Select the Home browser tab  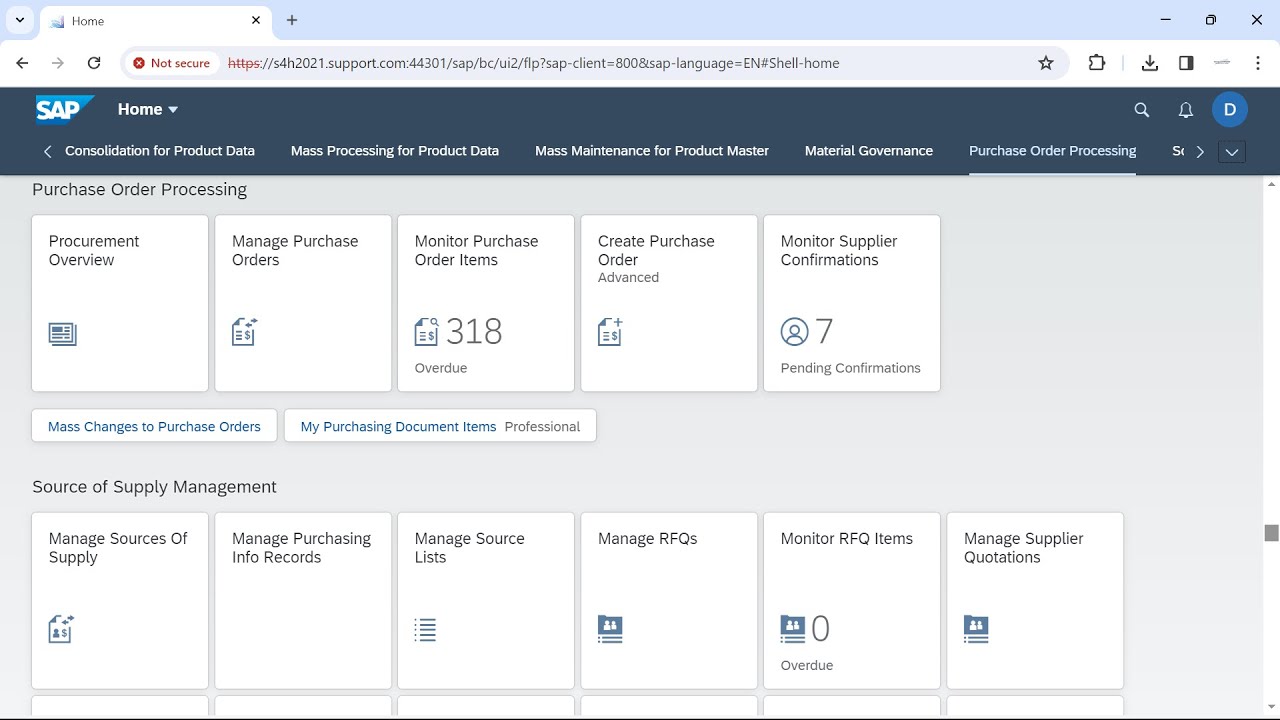tap(155, 21)
